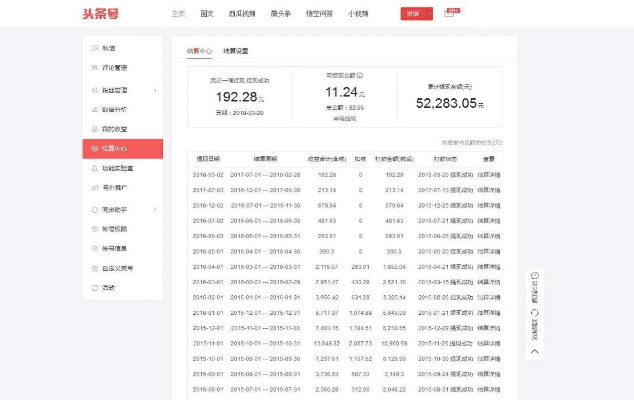Click the 数据分析 chart icon
The height and width of the screenshot is (400, 634).
pos(94,110)
